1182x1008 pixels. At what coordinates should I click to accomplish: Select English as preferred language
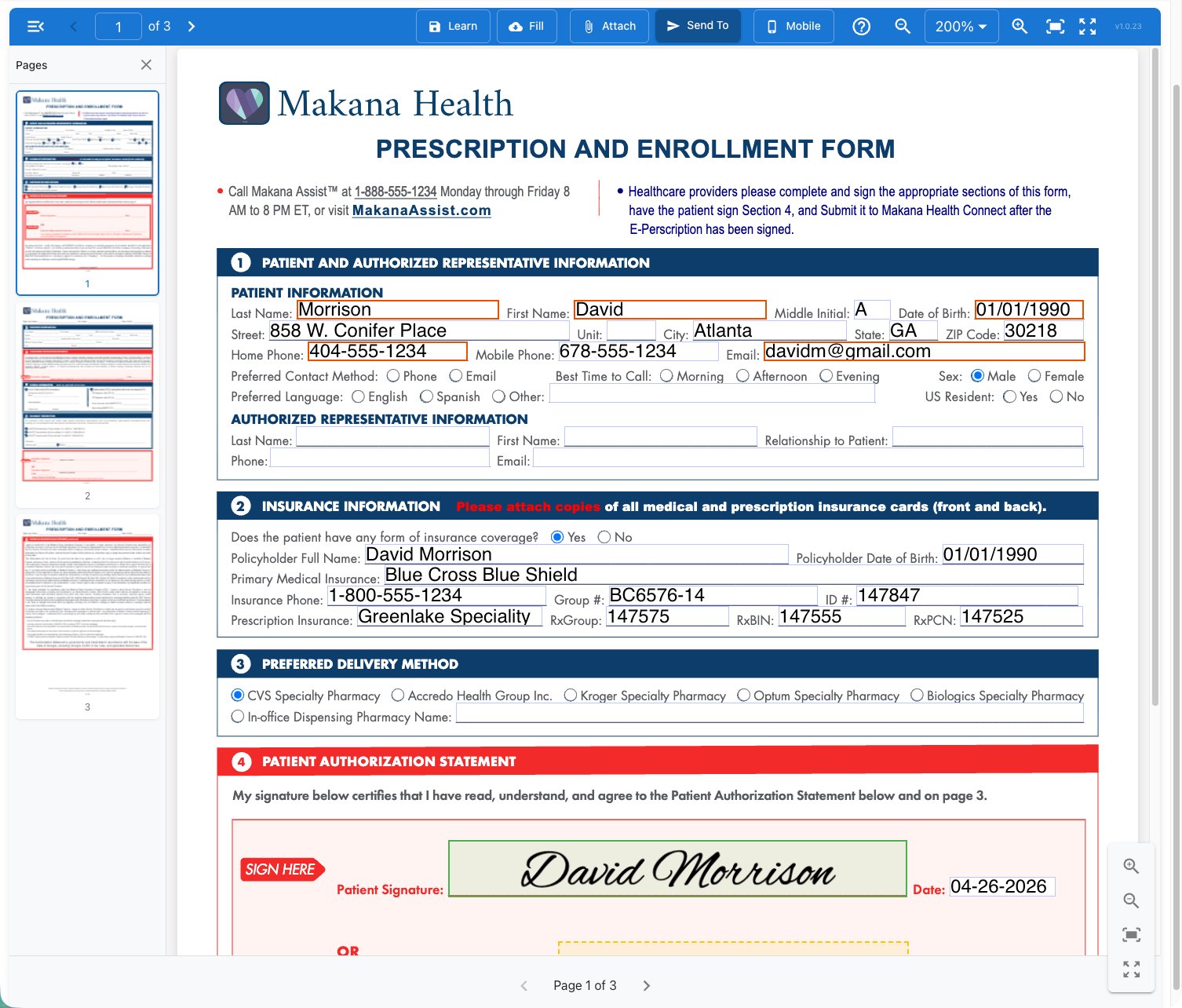(358, 396)
